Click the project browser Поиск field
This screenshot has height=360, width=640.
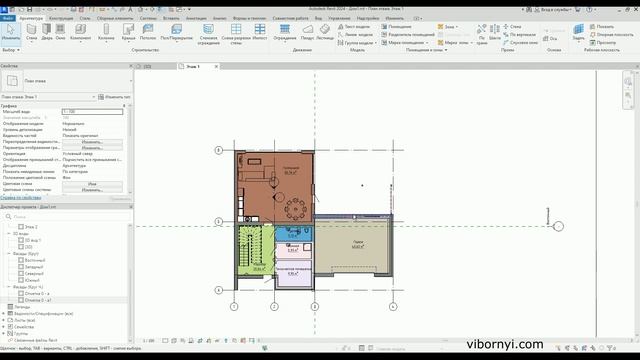(67, 216)
